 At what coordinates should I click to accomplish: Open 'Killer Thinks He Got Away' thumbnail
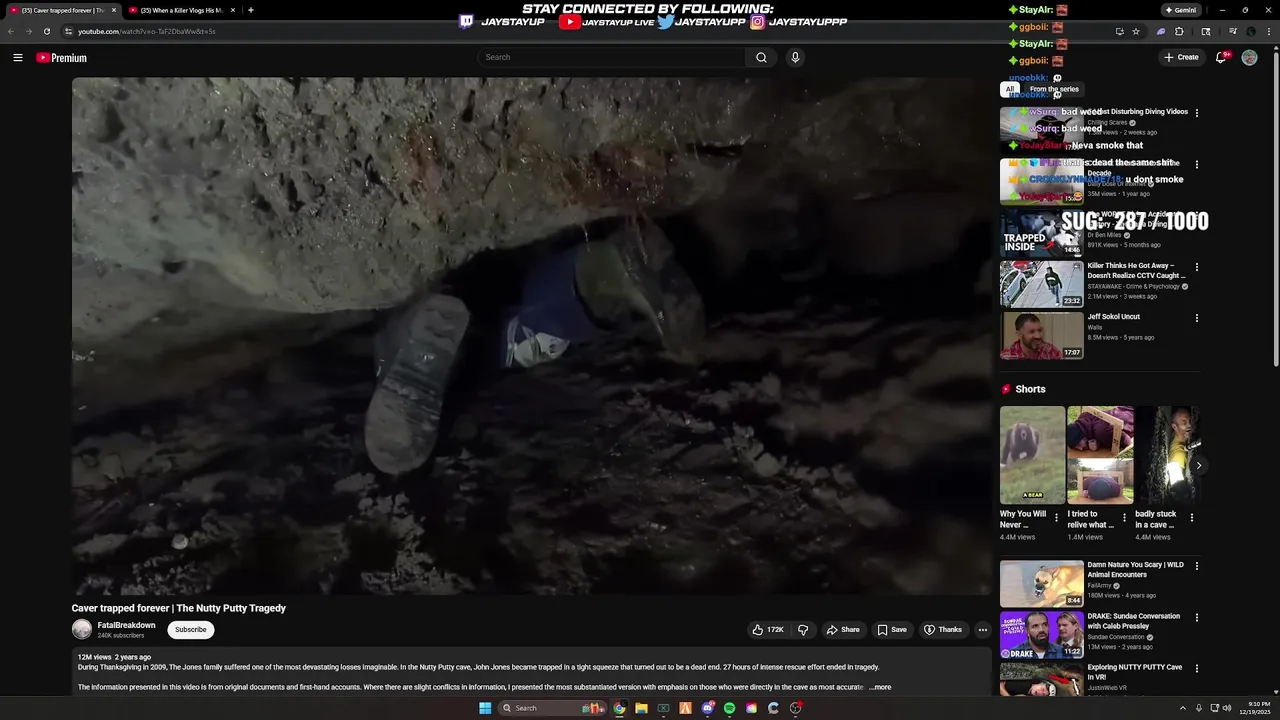pos(1042,284)
